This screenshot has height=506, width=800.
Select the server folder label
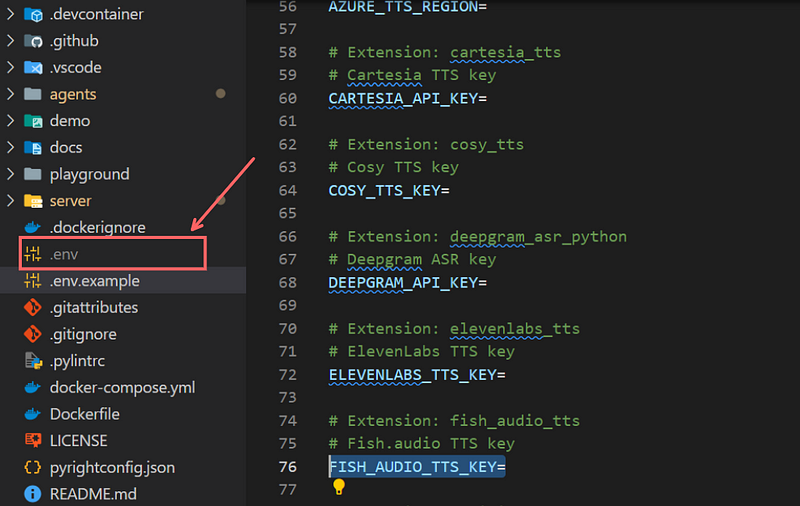click(x=70, y=201)
